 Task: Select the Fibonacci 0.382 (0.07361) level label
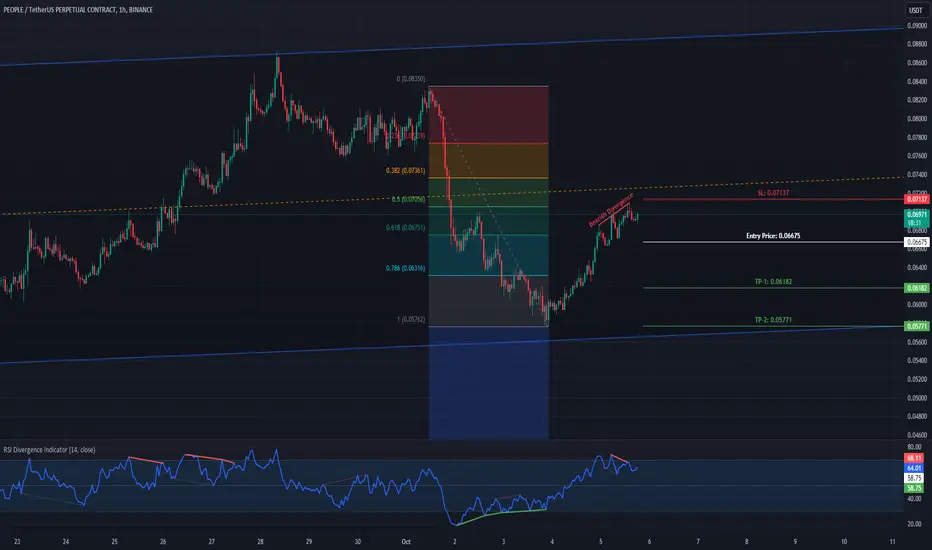(x=405, y=171)
